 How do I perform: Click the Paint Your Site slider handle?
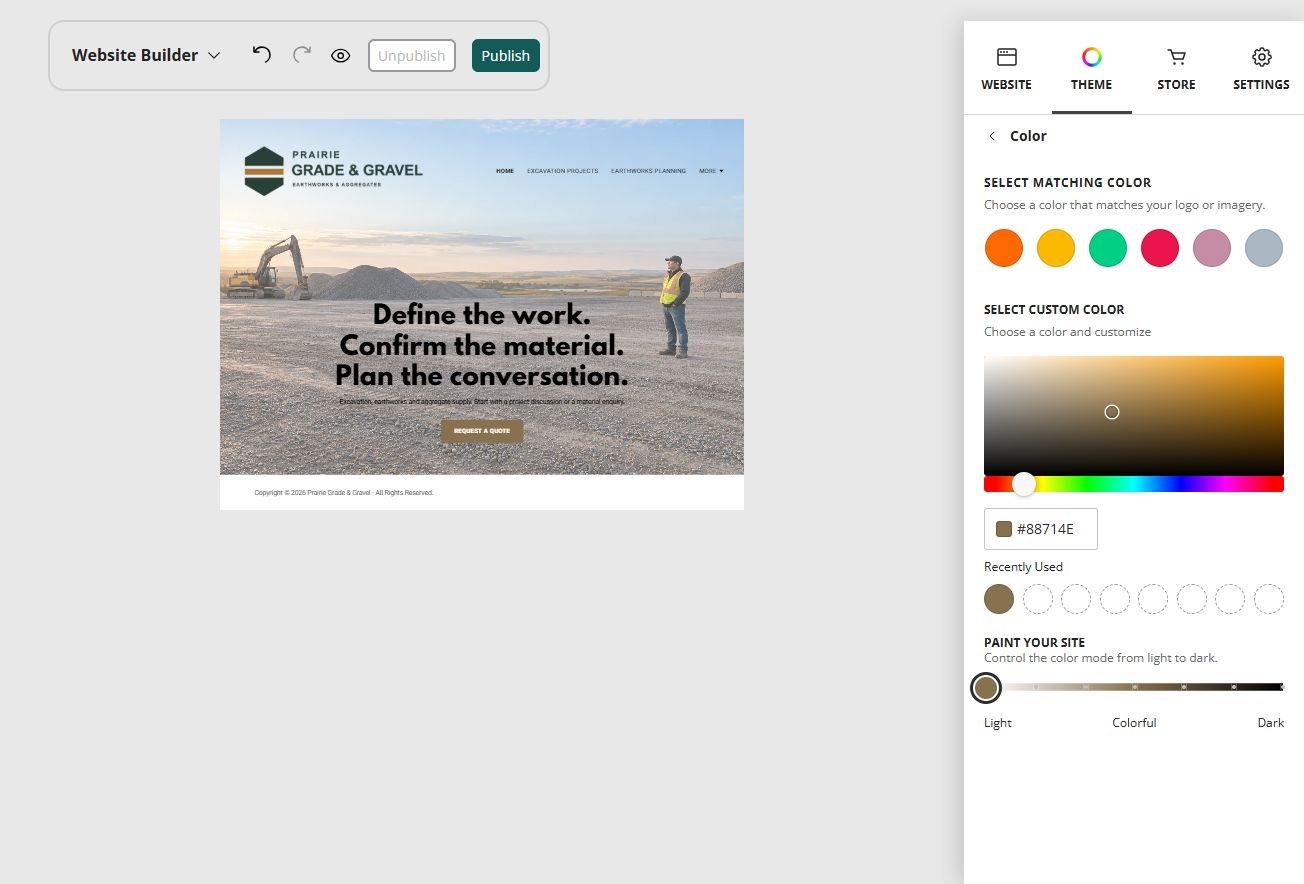point(986,688)
